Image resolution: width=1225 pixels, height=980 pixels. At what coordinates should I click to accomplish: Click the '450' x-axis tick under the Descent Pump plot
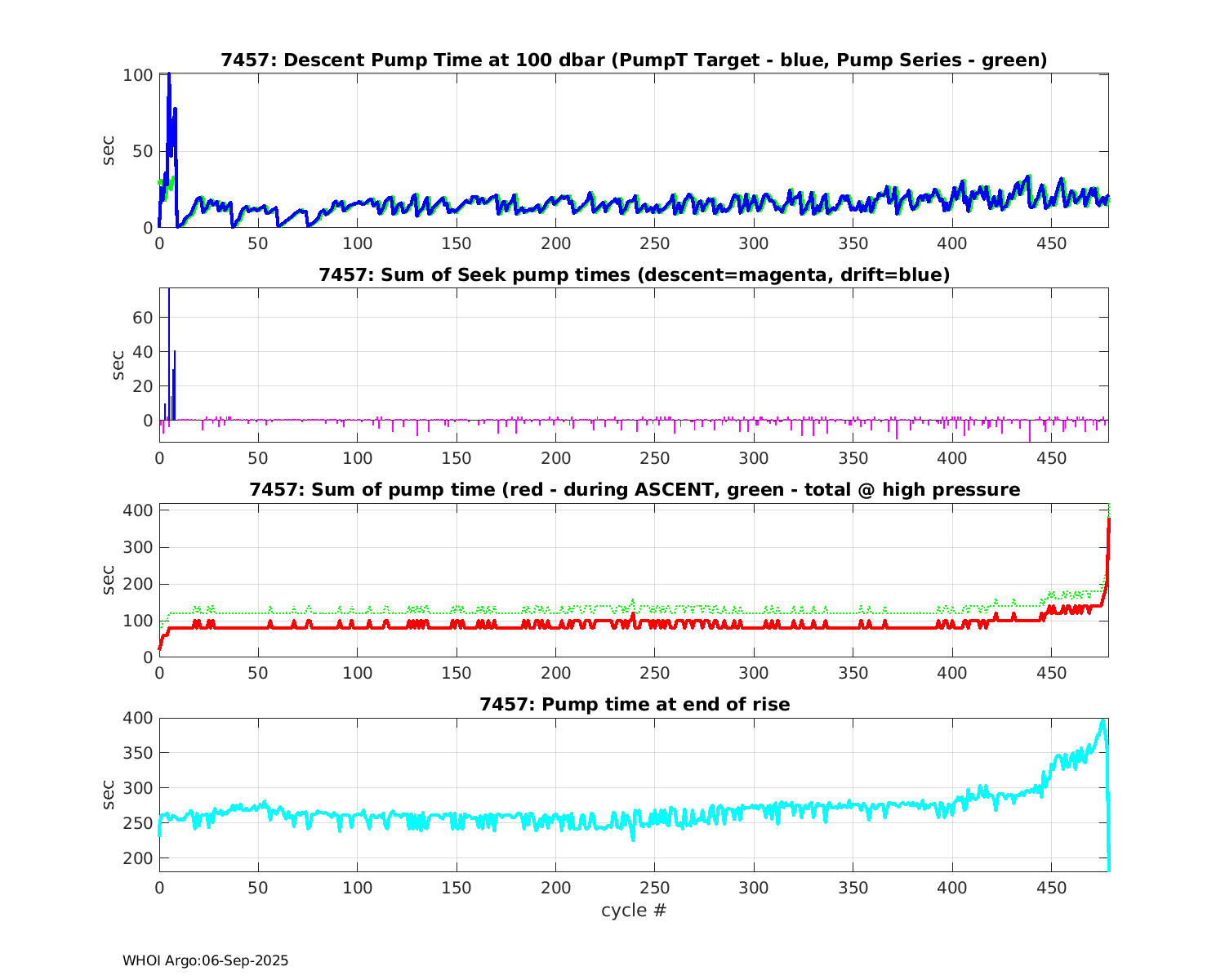pyautogui.click(x=1051, y=244)
